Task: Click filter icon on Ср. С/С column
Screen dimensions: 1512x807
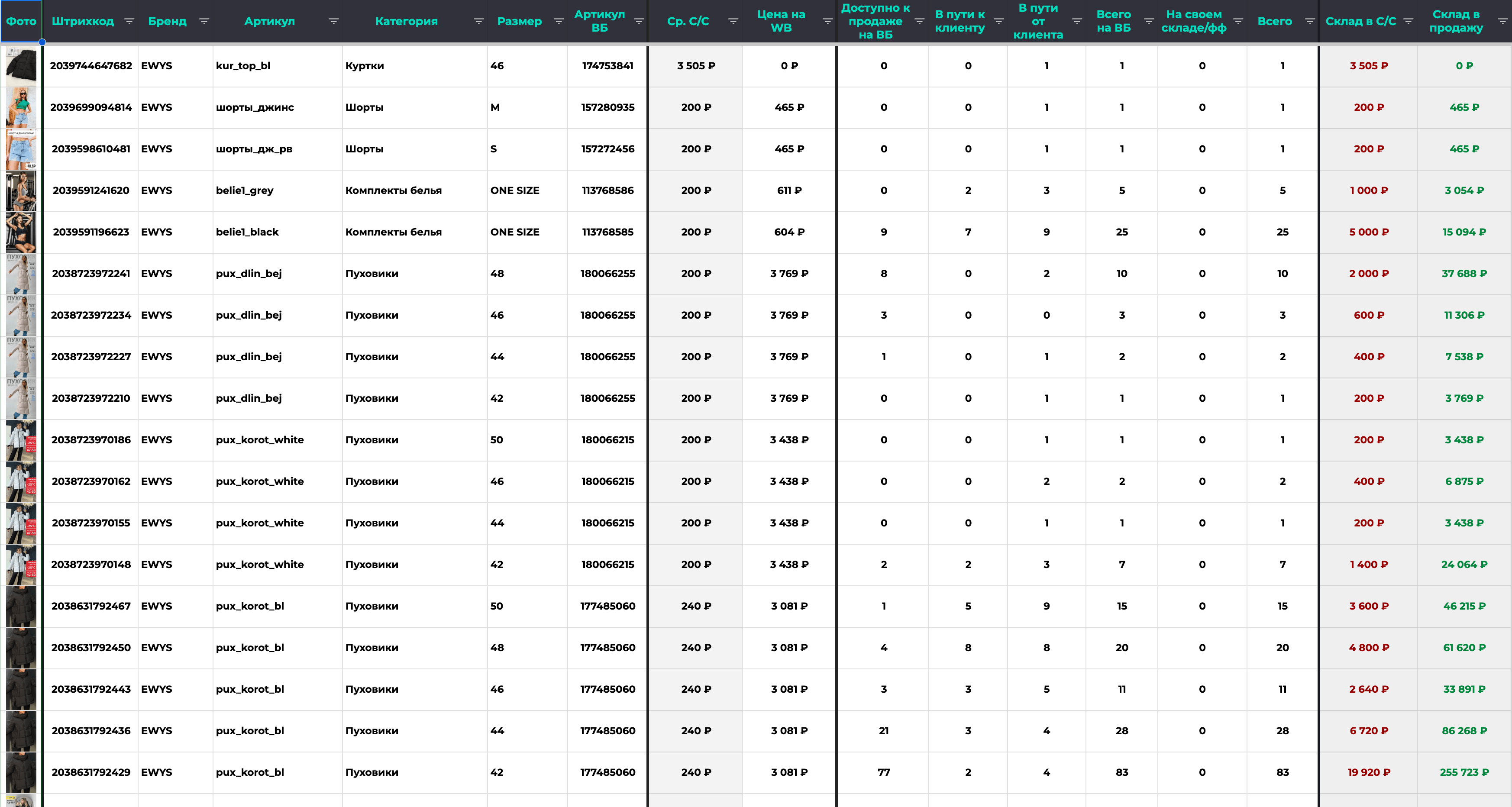Action: point(733,22)
